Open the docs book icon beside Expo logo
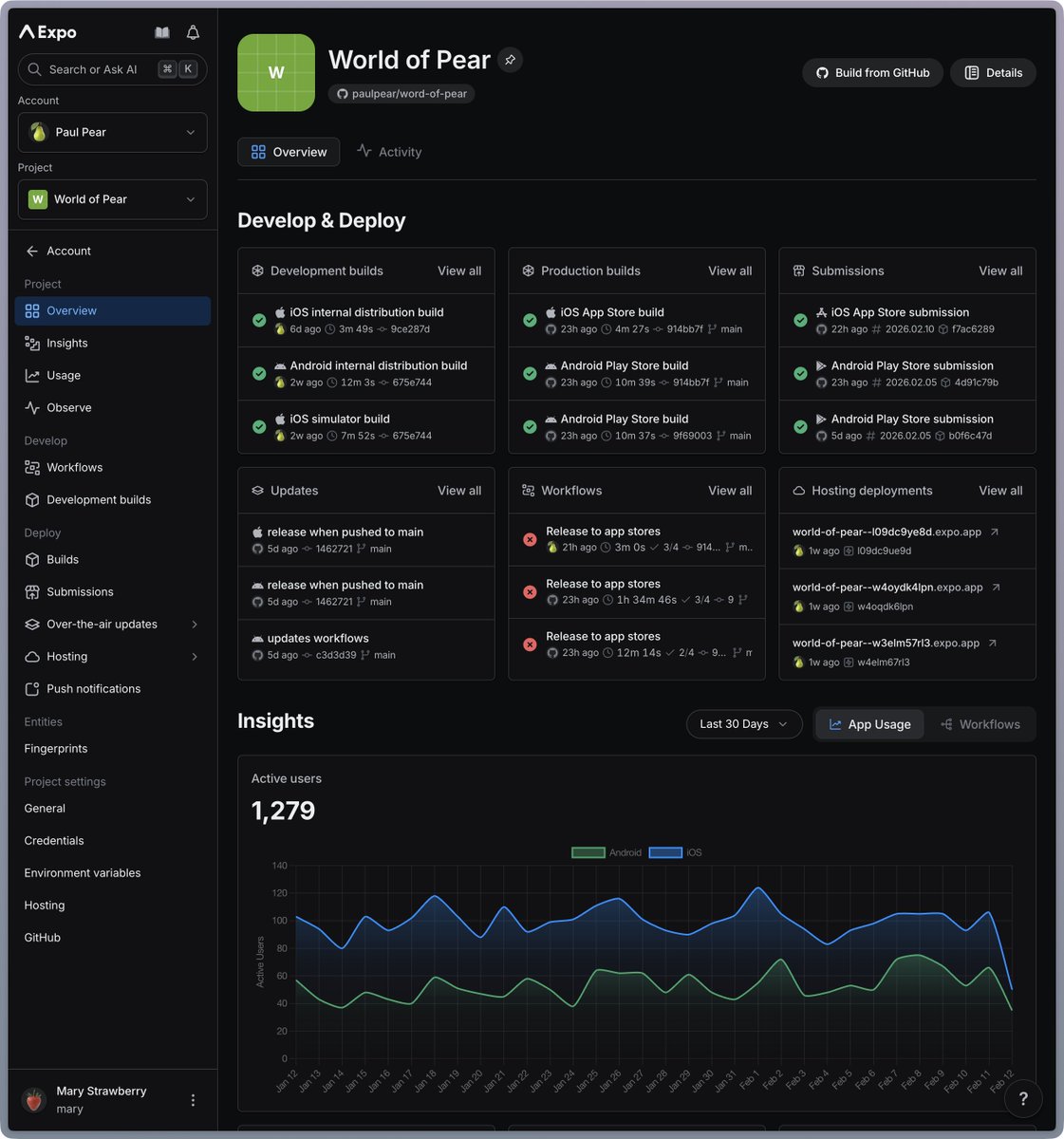 click(x=162, y=32)
